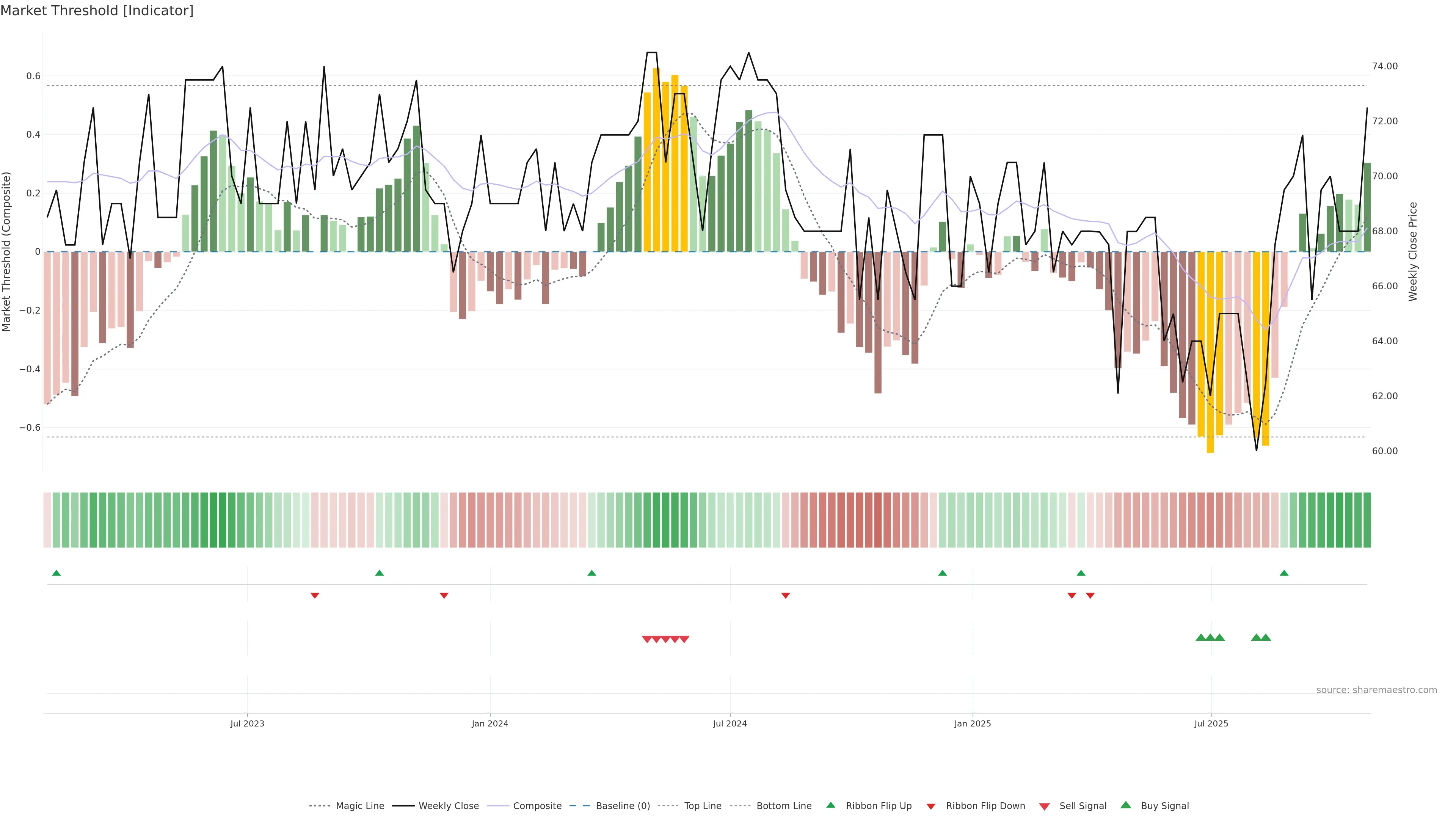Click the Sell Signal legend triangle icon
Screen dimensions: 1456x819
click(1044, 806)
